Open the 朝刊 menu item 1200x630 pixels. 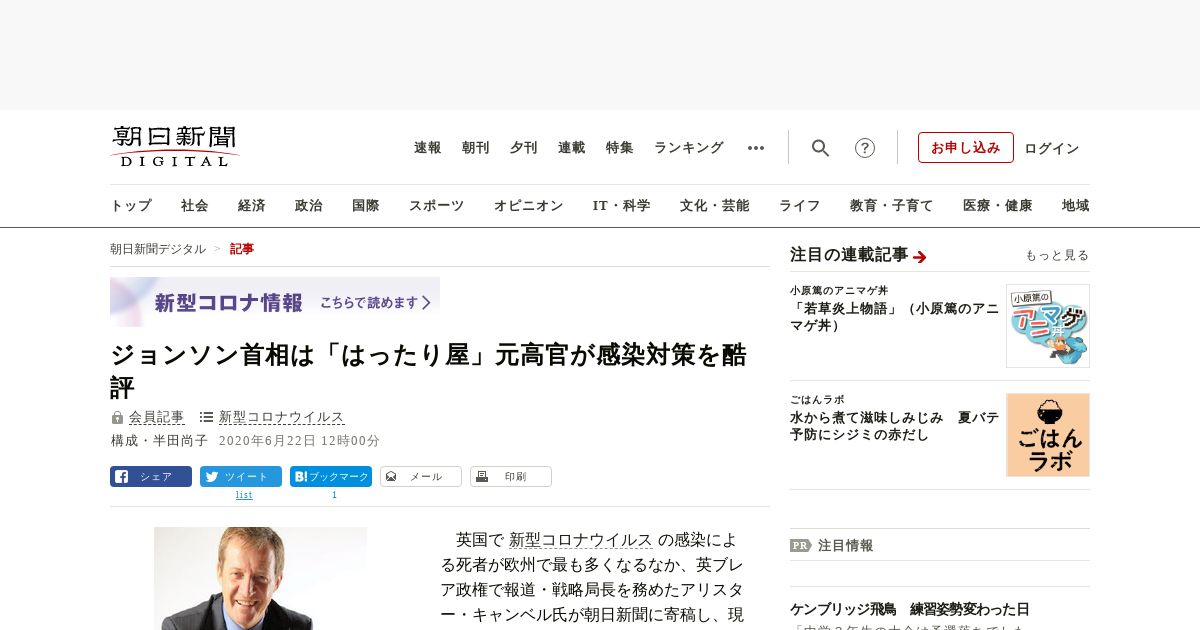(476, 148)
